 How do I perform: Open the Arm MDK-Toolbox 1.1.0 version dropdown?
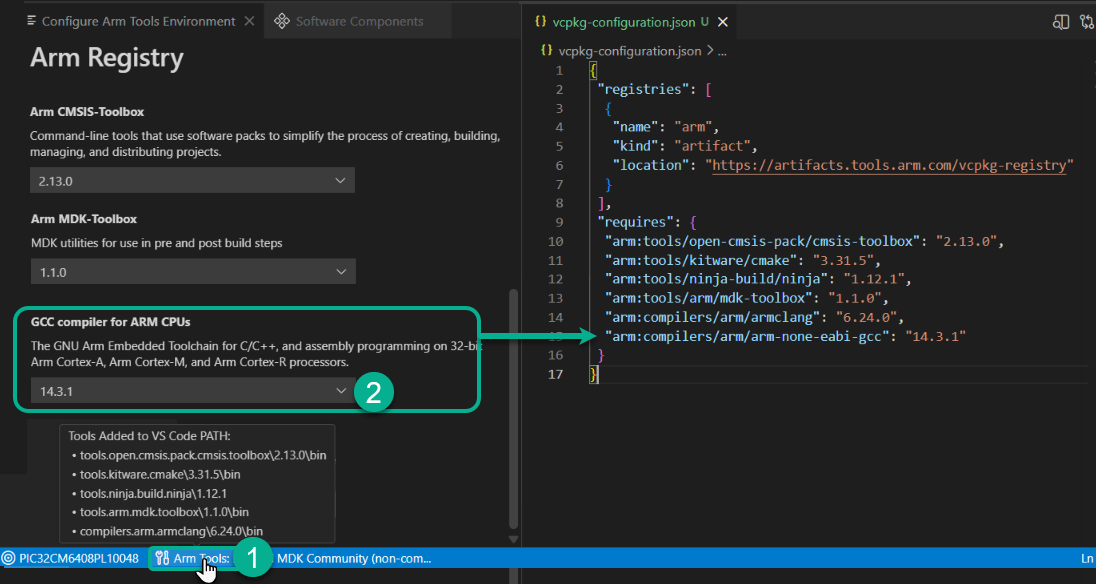point(192,272)
